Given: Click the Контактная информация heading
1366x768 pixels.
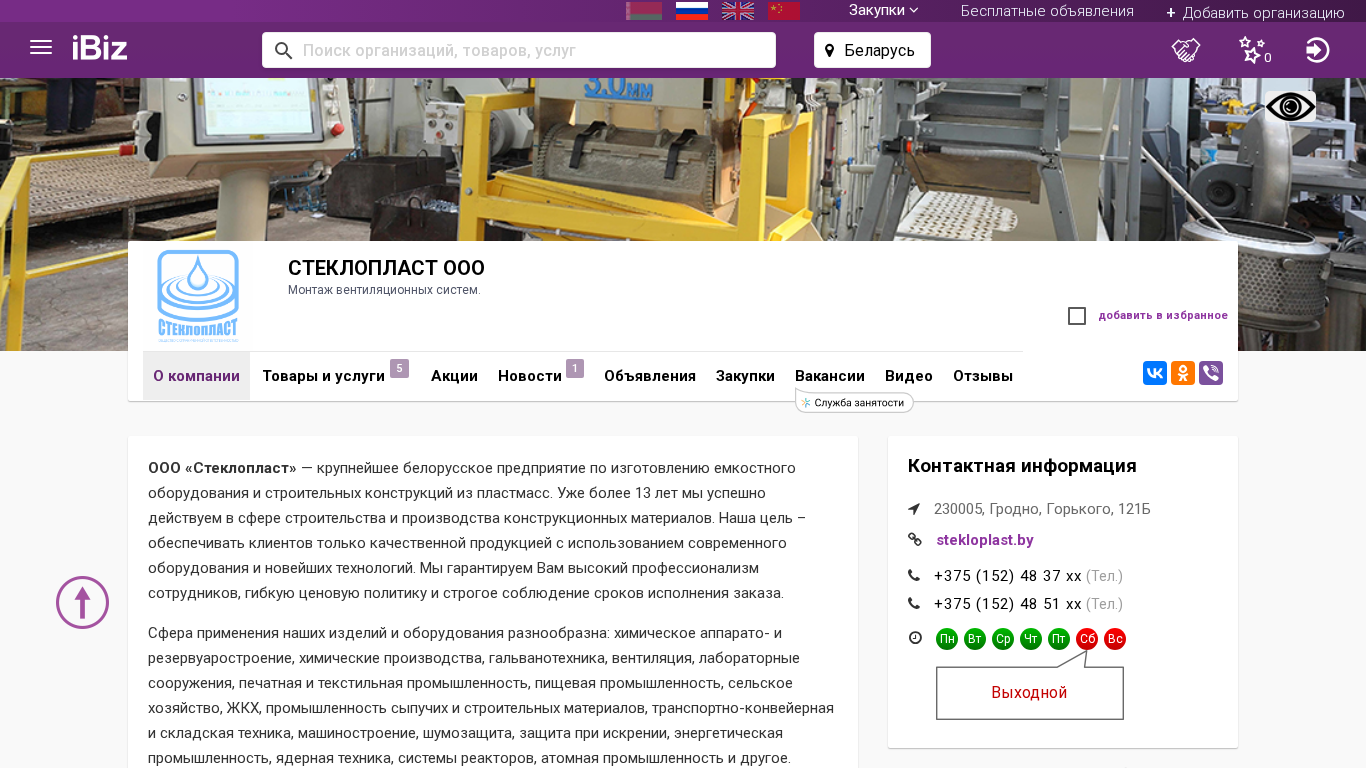Looking at the screenshot, I should point(1022,466).
